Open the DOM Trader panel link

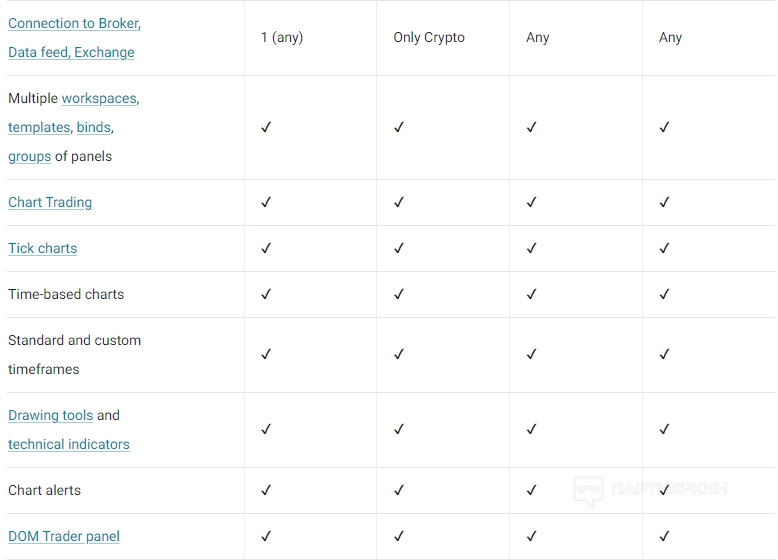pyautogui.click(x=64, y=536)
